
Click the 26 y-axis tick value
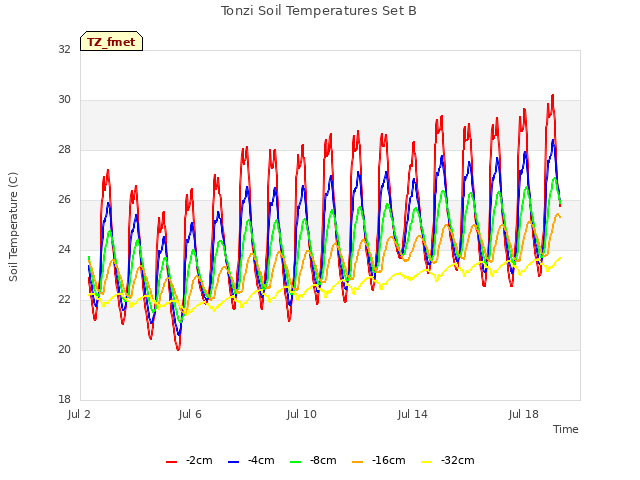click(64, 199)
